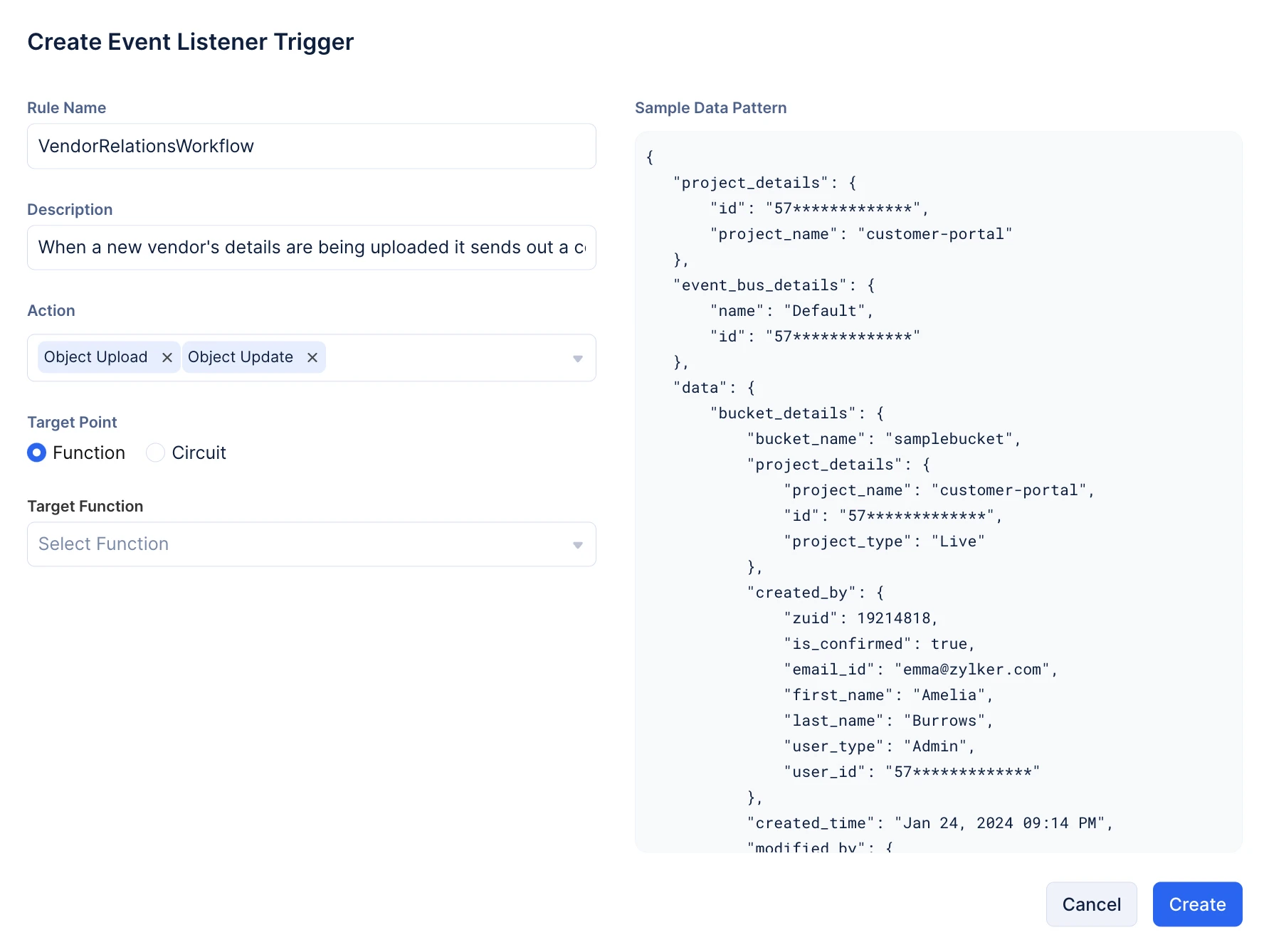Viewport: 1264px width, 952px height.
Task: Click the "is_confirmed": true line
Action: tap(880, 644)
